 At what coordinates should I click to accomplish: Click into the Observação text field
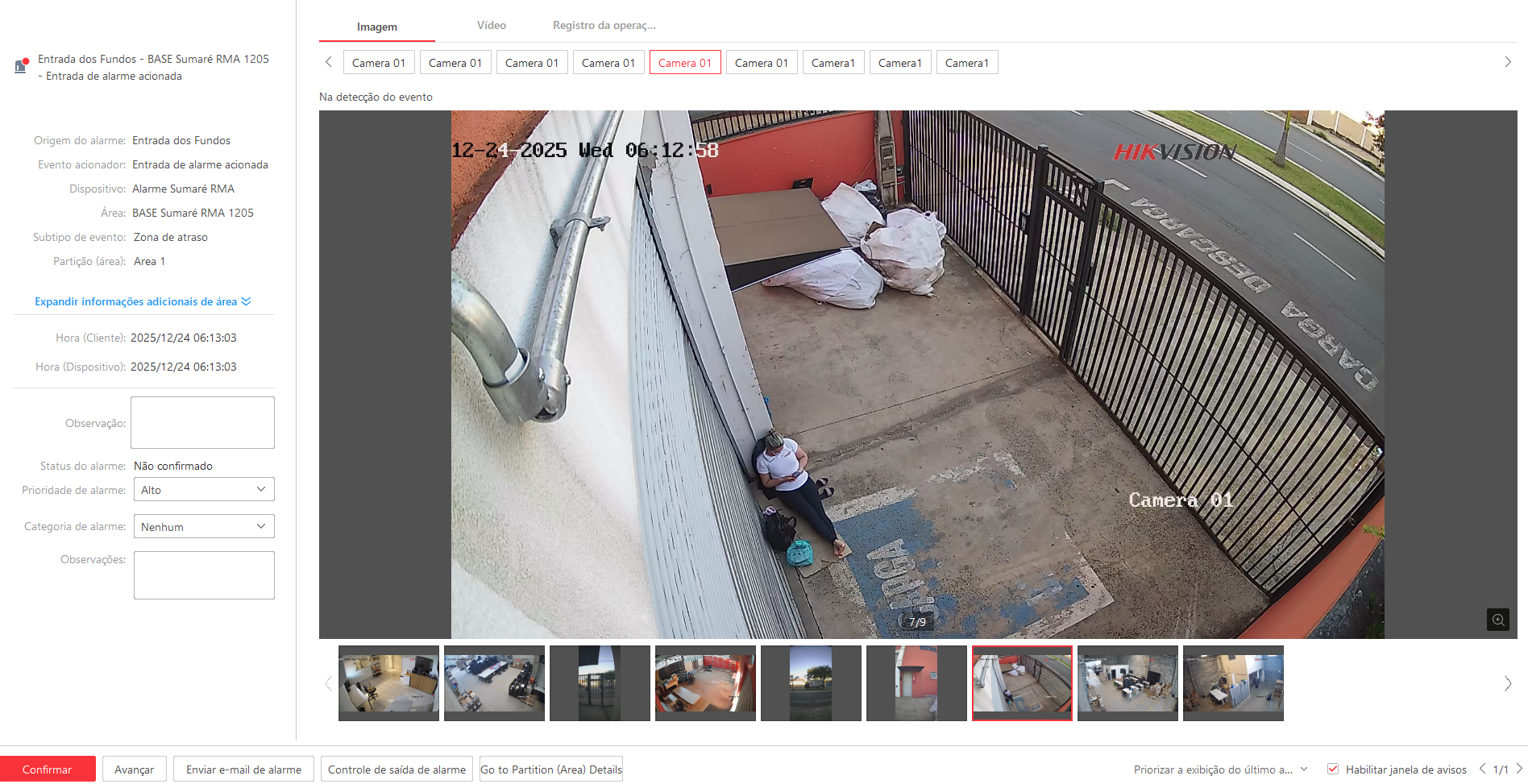(x=202, y=422)
